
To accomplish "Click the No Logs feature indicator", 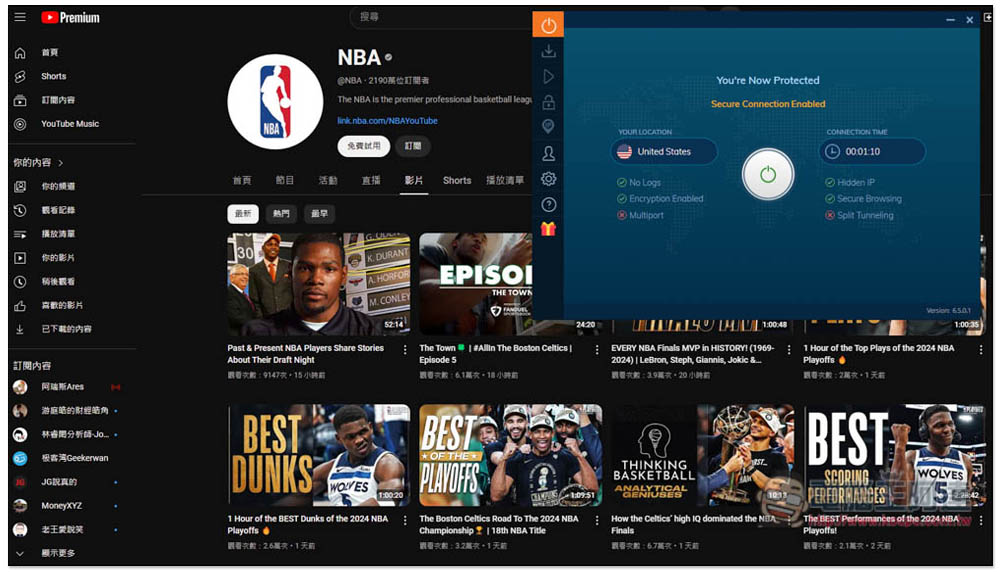I will coord(638,182).
